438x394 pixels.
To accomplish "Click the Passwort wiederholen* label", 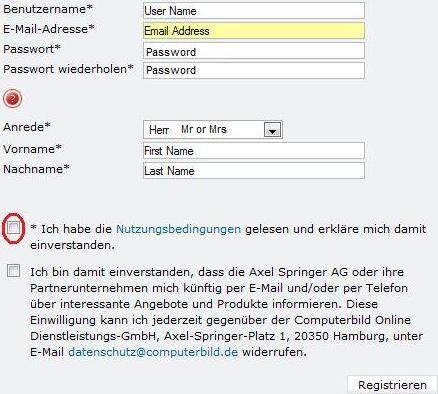I will point(68,69).
